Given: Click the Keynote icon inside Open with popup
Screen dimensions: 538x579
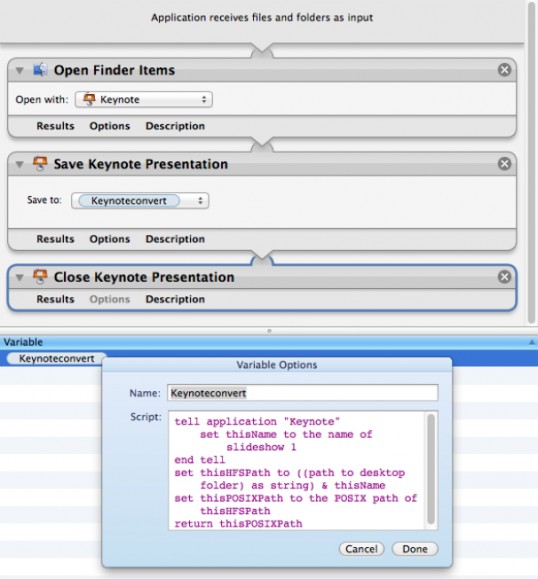Looking at the screenshot, I should 89,99.
